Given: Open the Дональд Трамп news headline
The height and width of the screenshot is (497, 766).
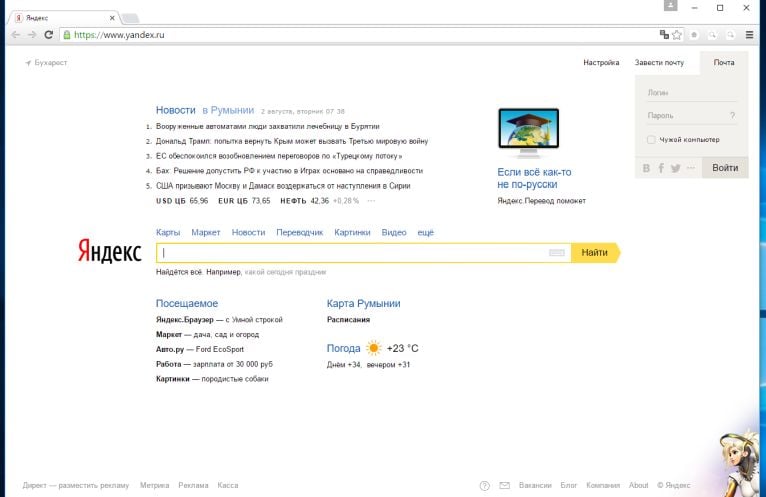Looking at the screenshot, I should pos(292,141).
